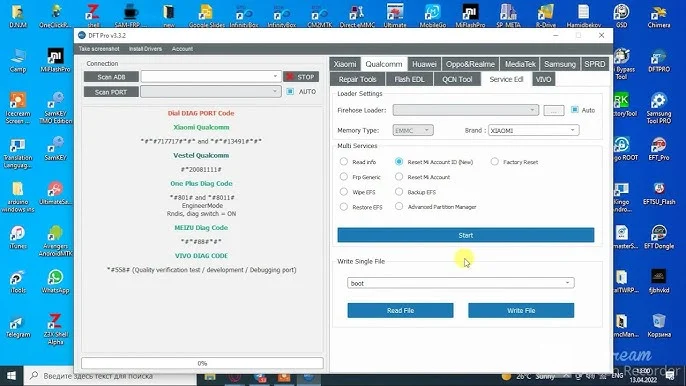Select the Factory Reset radio option
The image size is (686, 386).
494,161
